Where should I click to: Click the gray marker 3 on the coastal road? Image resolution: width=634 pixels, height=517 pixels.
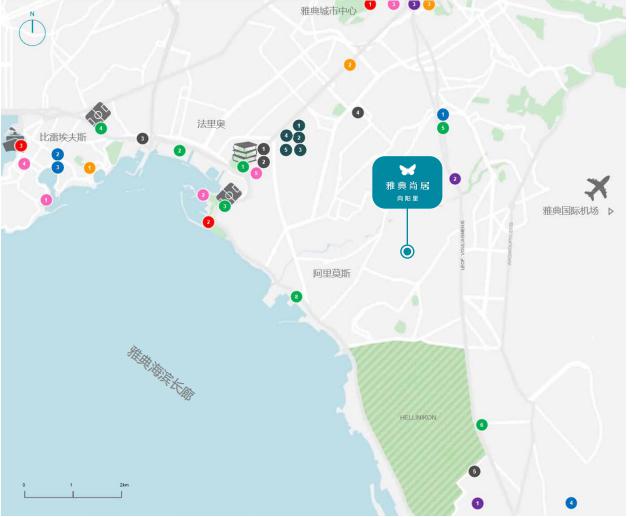142,139
